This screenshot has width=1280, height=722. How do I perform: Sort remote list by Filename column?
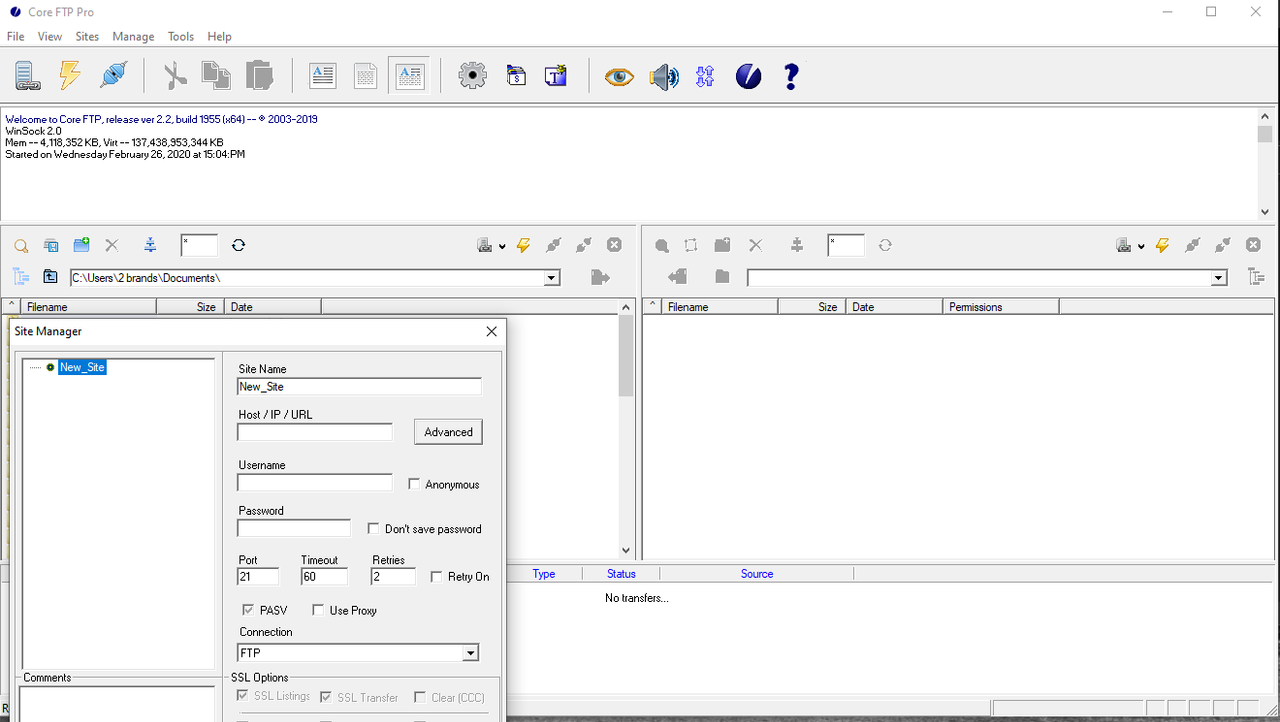click(x=719, y=307)
